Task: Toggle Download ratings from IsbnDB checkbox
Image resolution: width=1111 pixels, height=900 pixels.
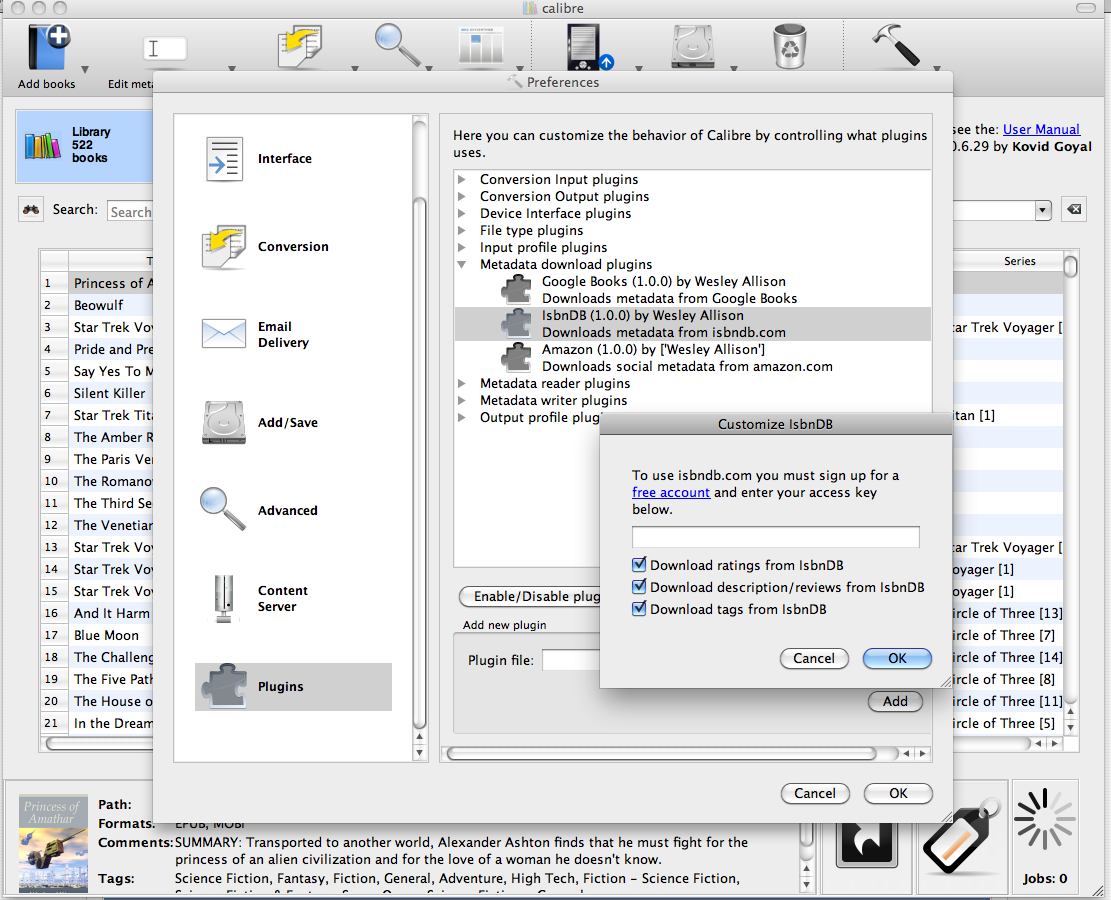Action: pyautogui.click(x=639, y=565)
